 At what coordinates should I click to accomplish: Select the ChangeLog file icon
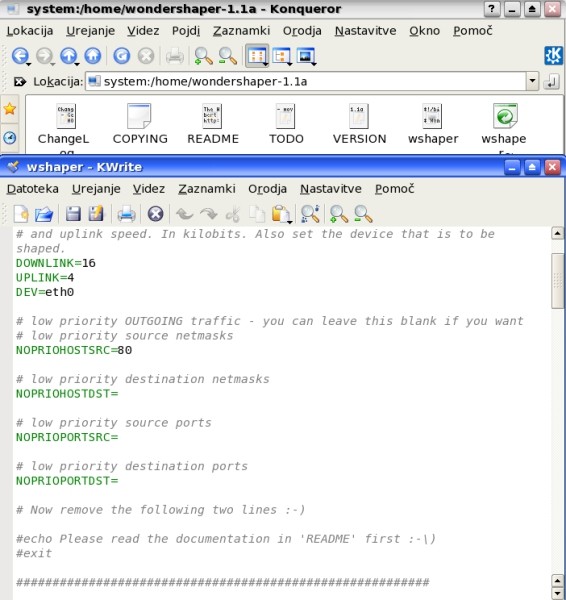coord(66,116)
